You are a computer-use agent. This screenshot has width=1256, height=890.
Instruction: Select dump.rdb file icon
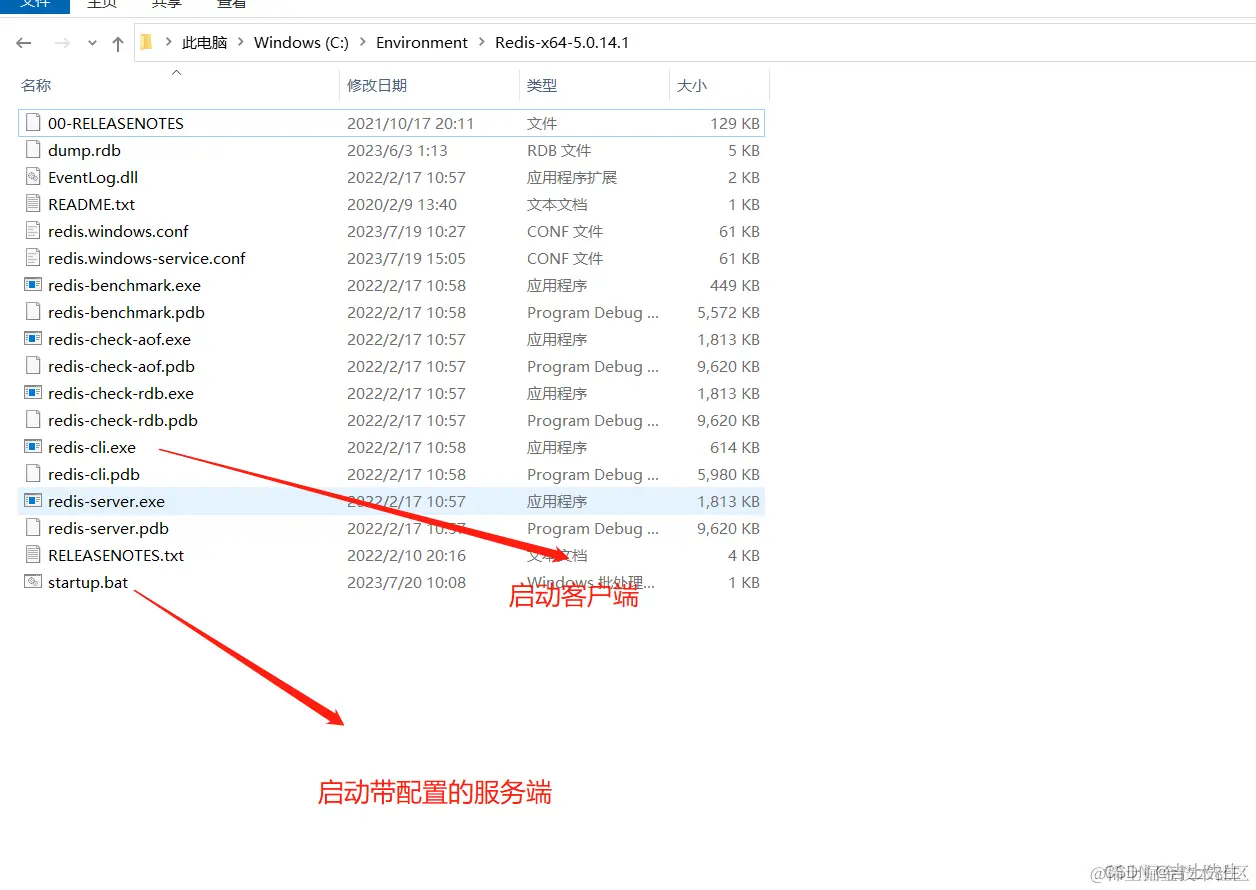33,150
